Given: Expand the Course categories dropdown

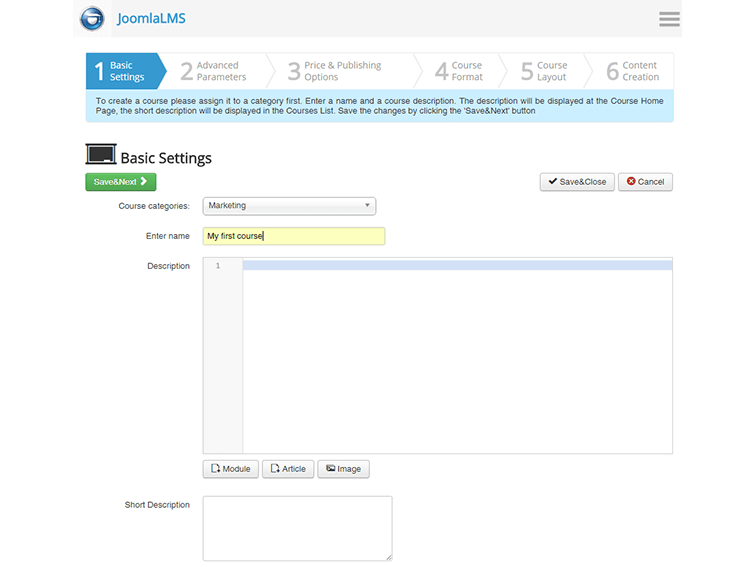Looking at the screenshot, I should (289, 206).
